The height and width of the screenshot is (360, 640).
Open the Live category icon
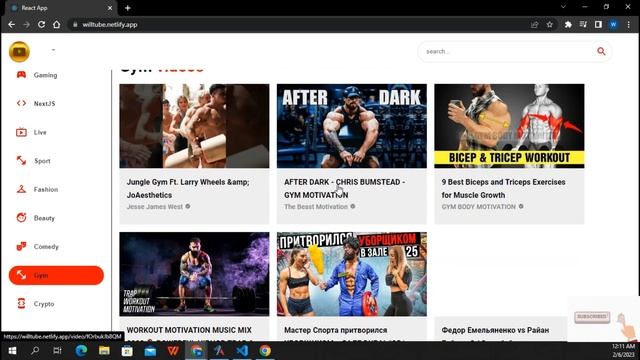coord(21,132)
